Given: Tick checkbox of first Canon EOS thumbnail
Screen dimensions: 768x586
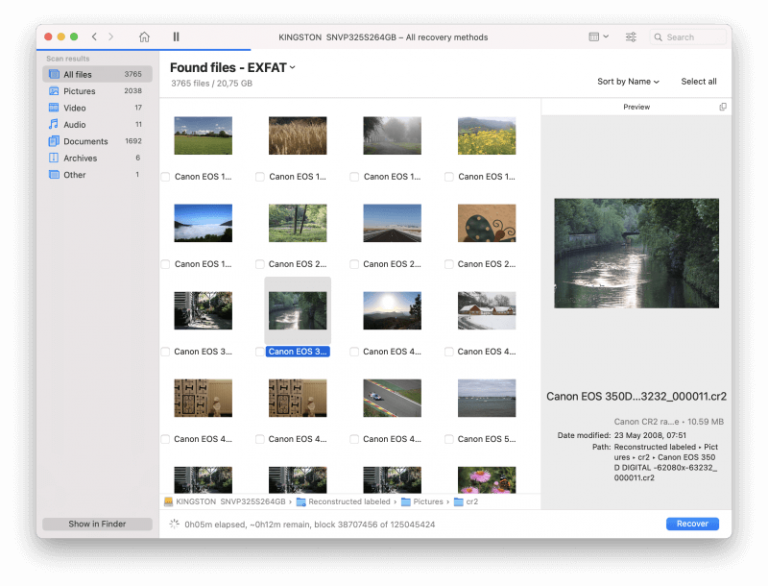Looking at the screenshot, I should tap(165, 177).
